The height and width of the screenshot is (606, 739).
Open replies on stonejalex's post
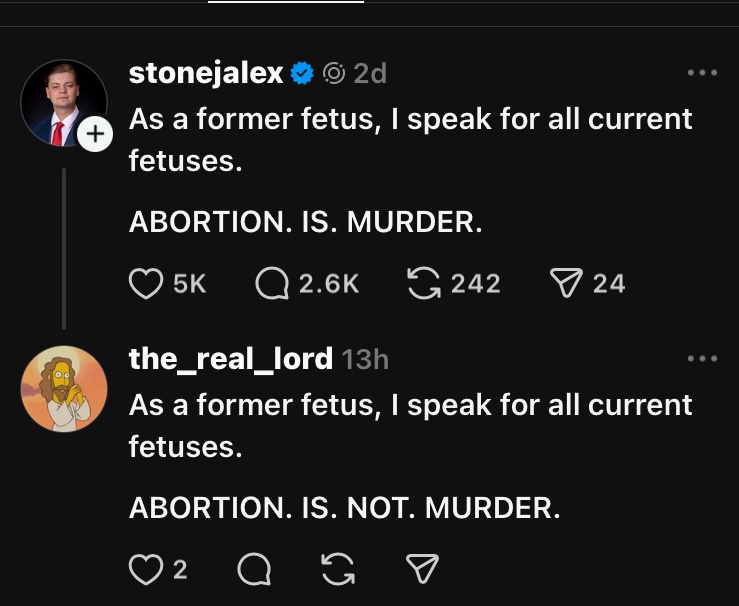[x=273, y=284]
